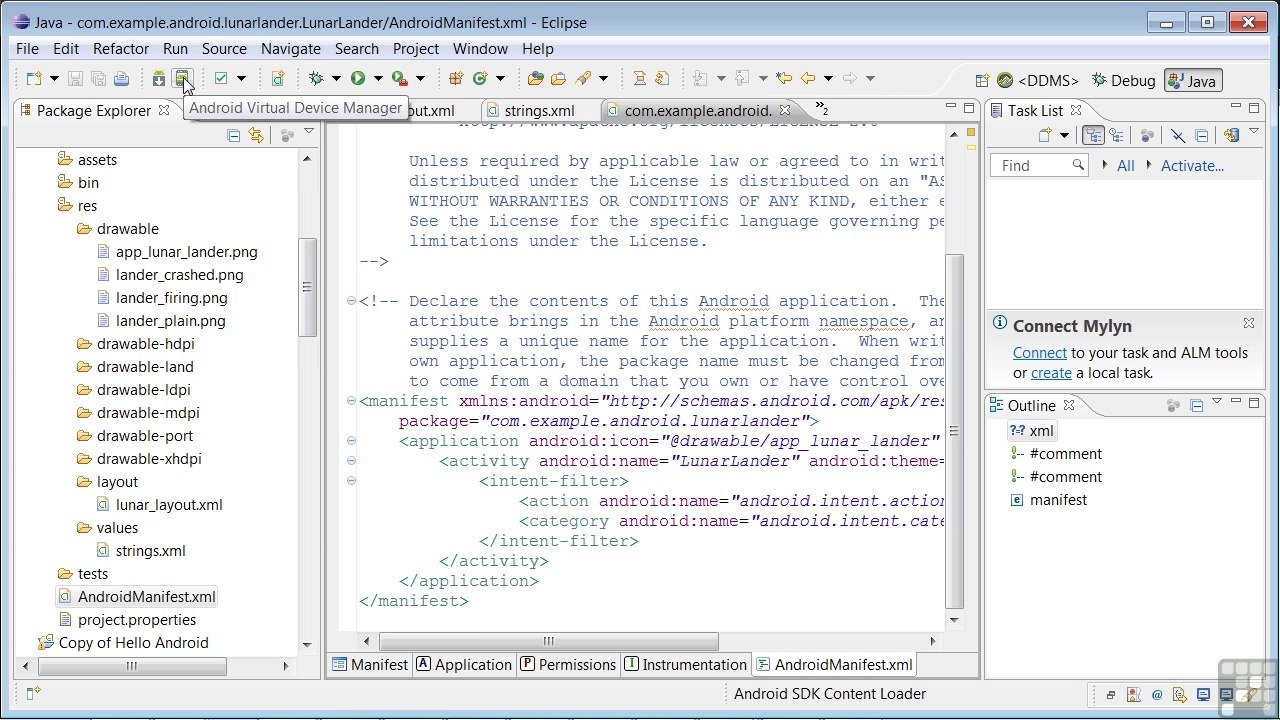Open the Outline view menu triangle

(x=1217, y=402)
